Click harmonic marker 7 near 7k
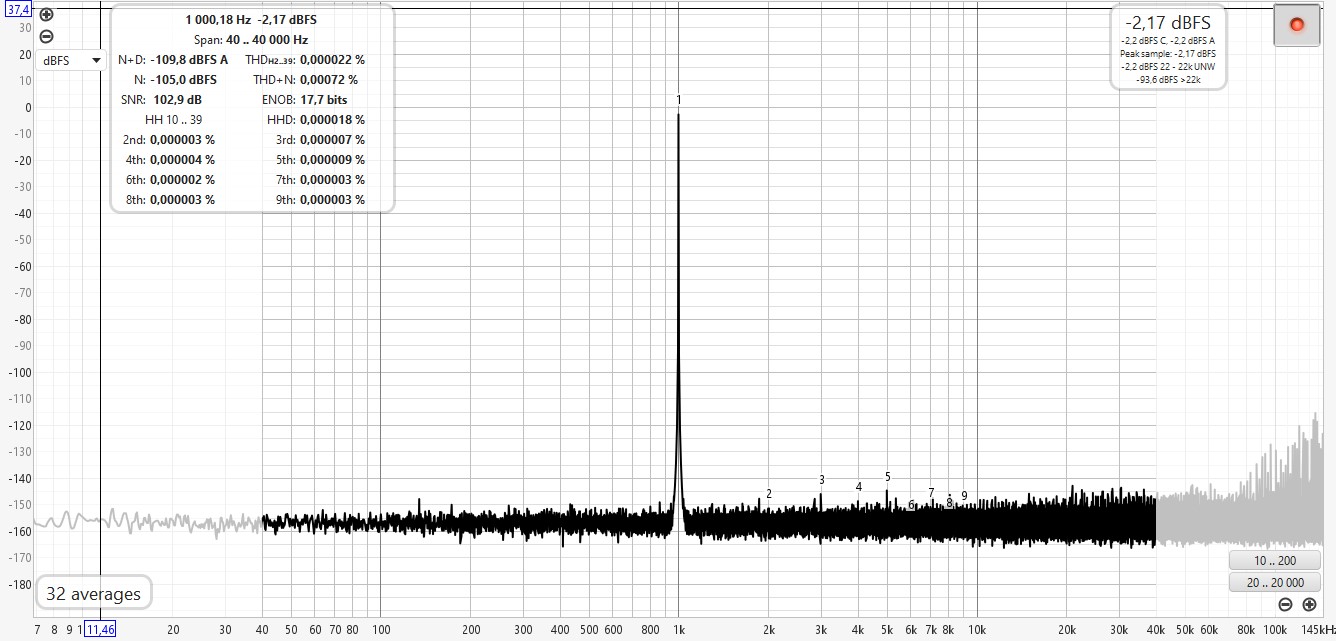The image size is (1336, 641). 931,493
